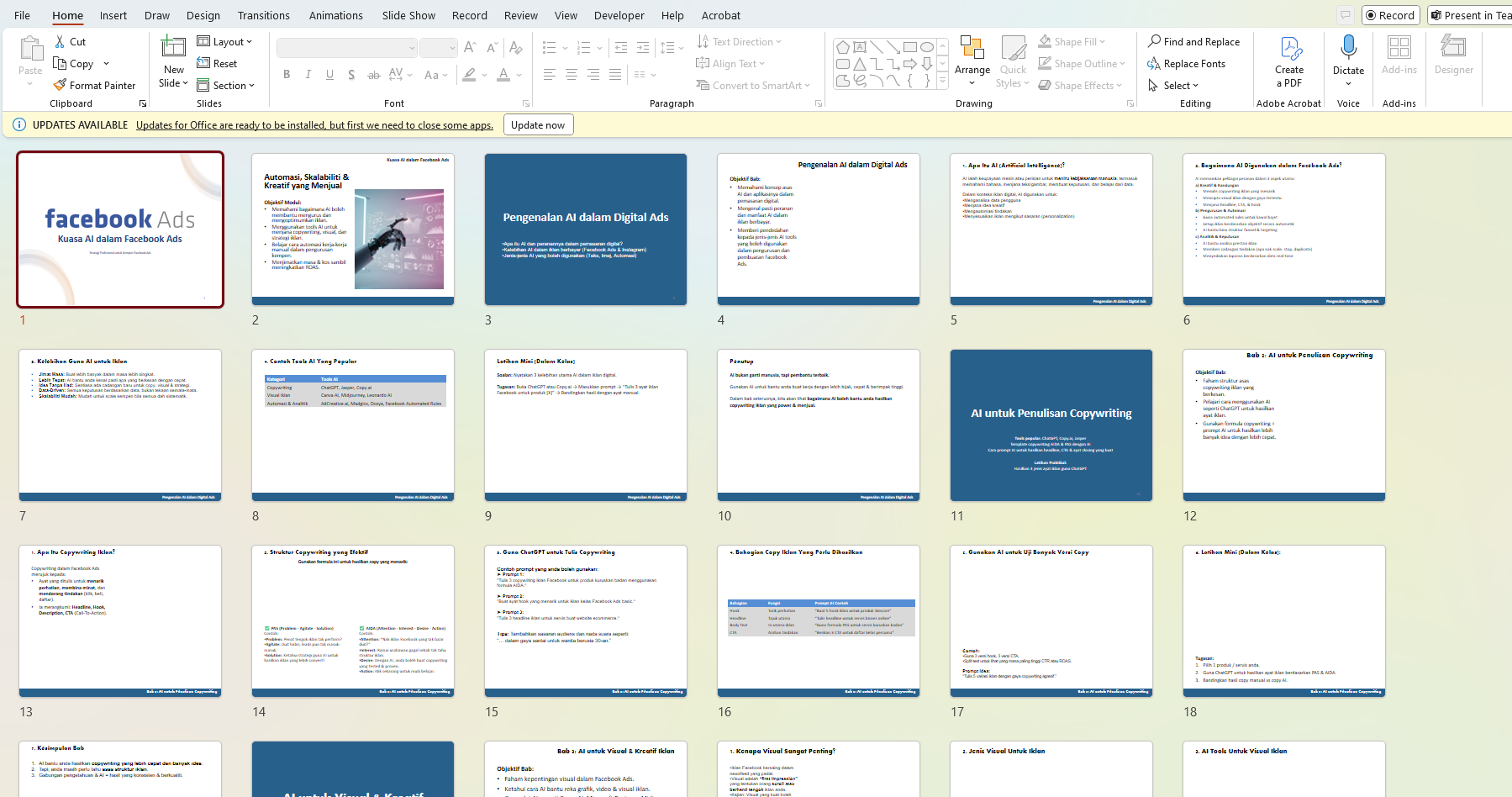Click the Paste clipboard icon

tap(30, 49)
